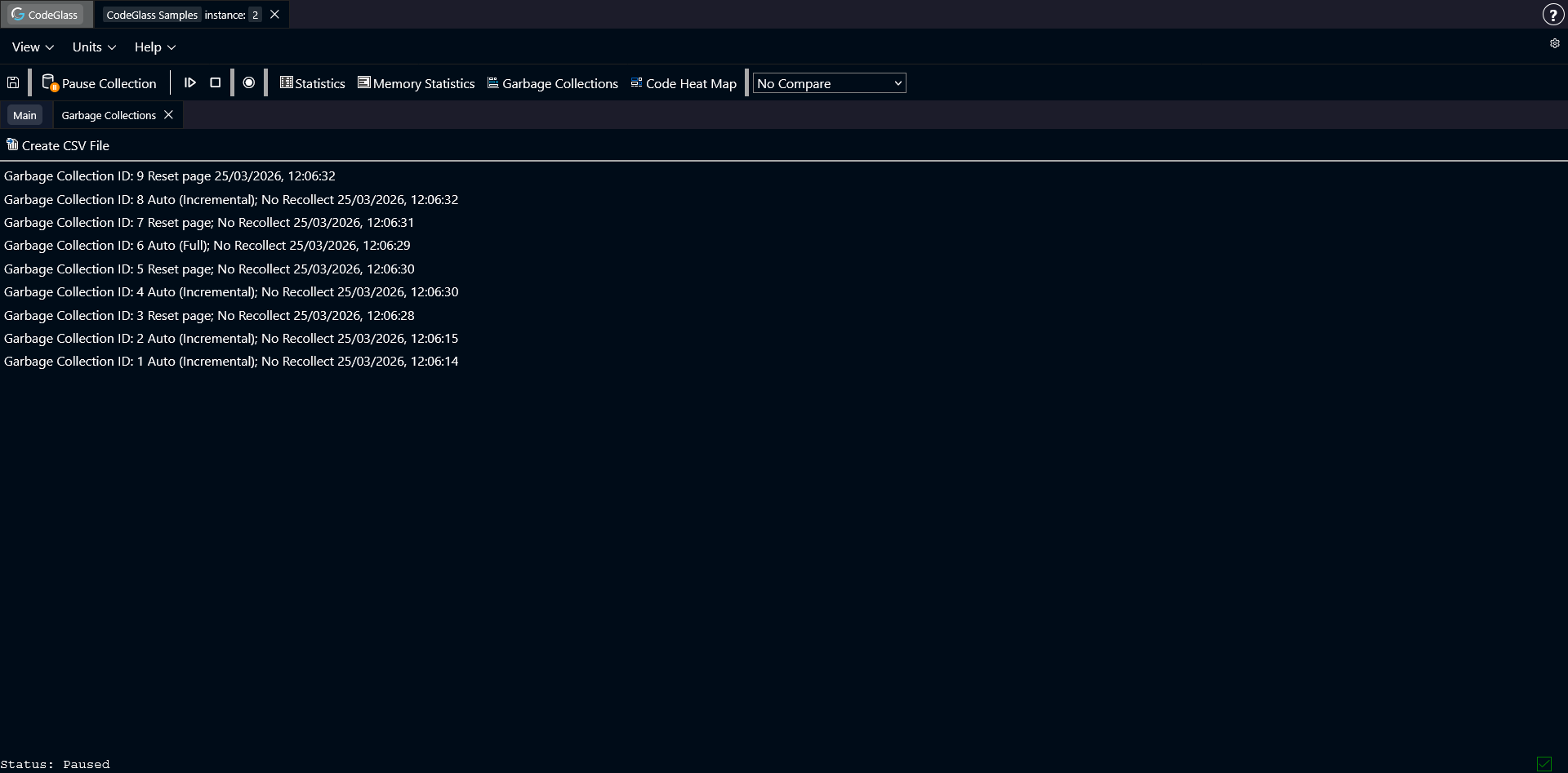Open the help question mark icon
1568x773 pixels.
tap(1553, 14)
